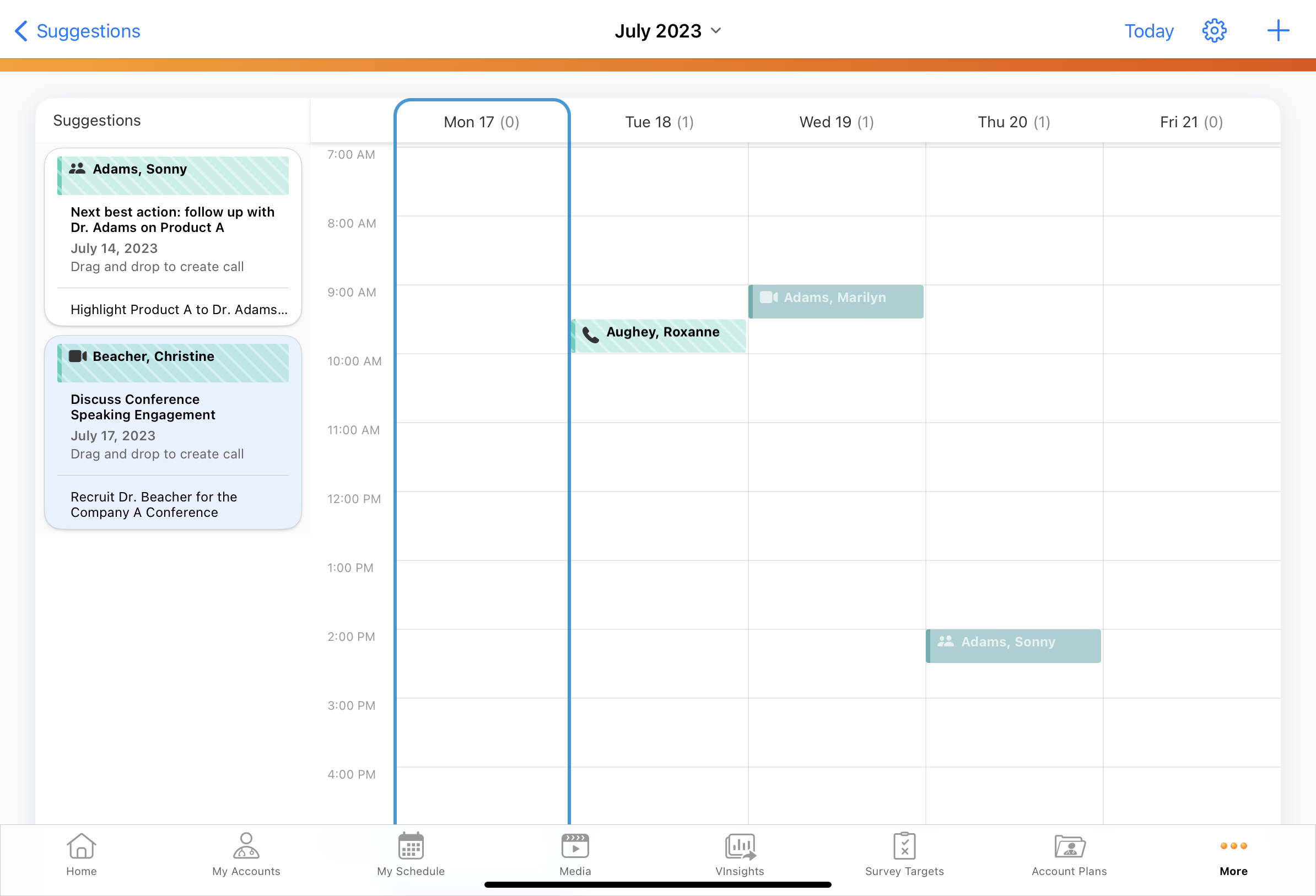The height and width of the screenshot is (896, 1316).
Task: Open Adams, Marilyn video call event
Action: coord(836,301)
